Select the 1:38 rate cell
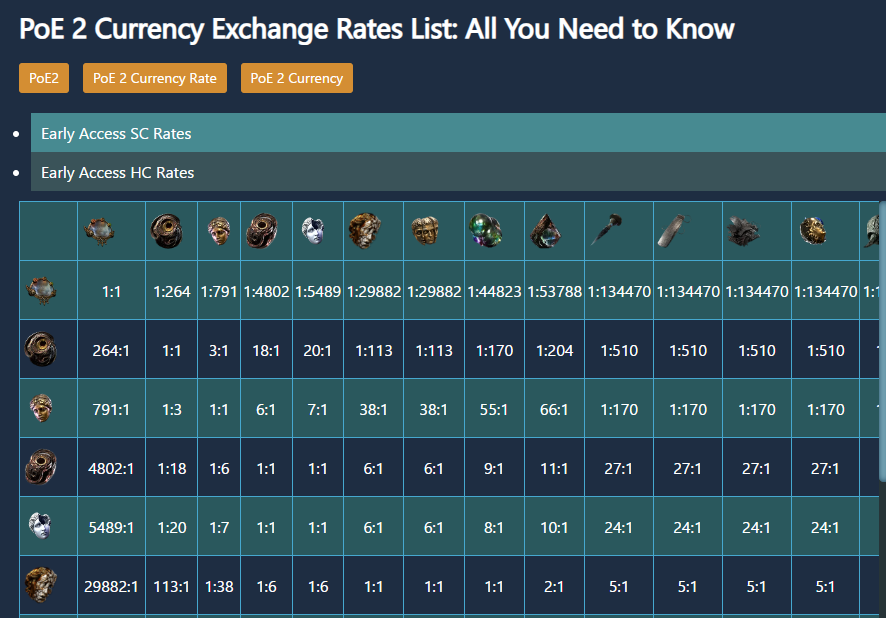This screenshot has width=886, height=618. (219, 586)
